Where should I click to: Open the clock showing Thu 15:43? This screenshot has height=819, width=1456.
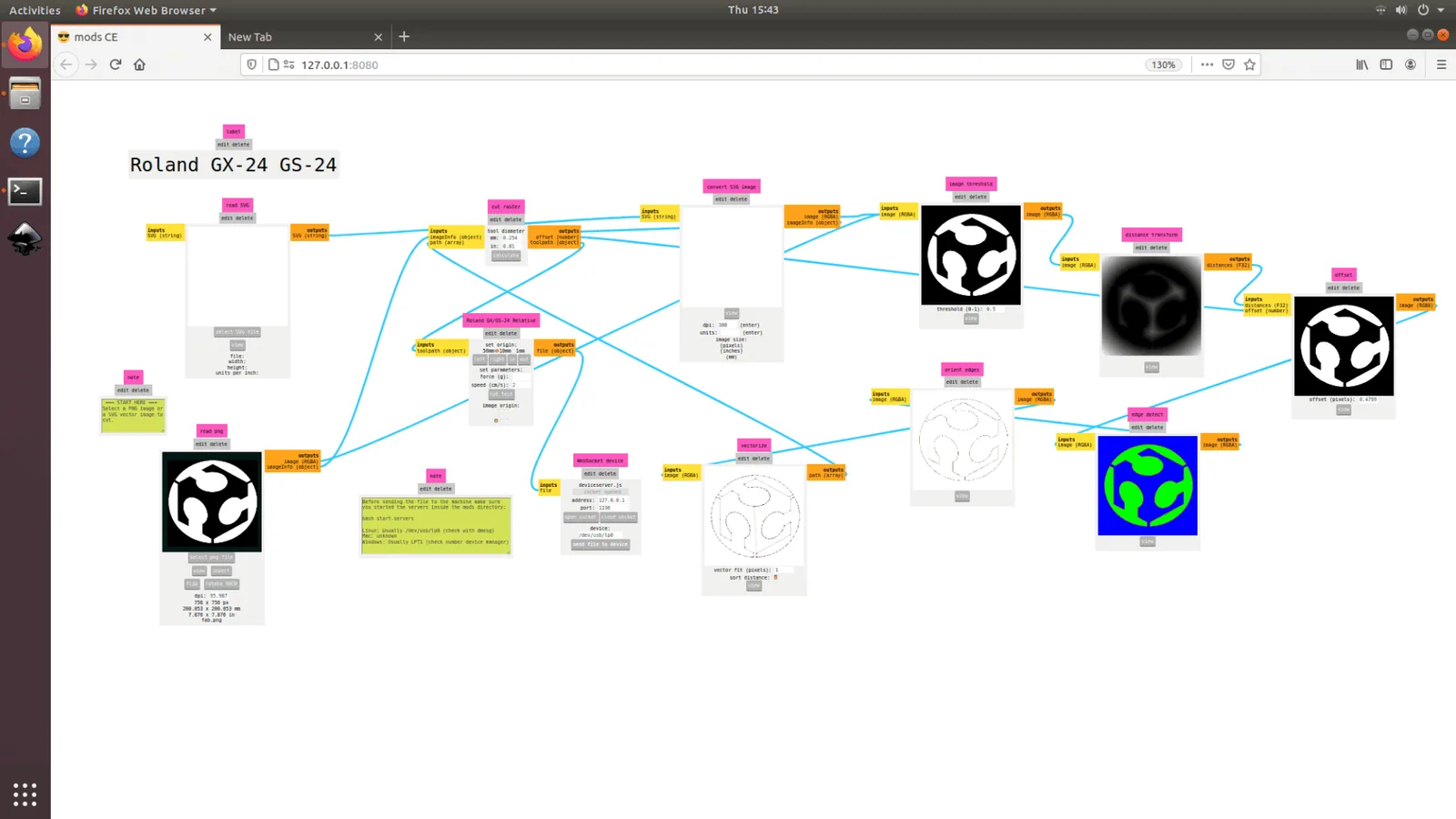click(753, 10)
